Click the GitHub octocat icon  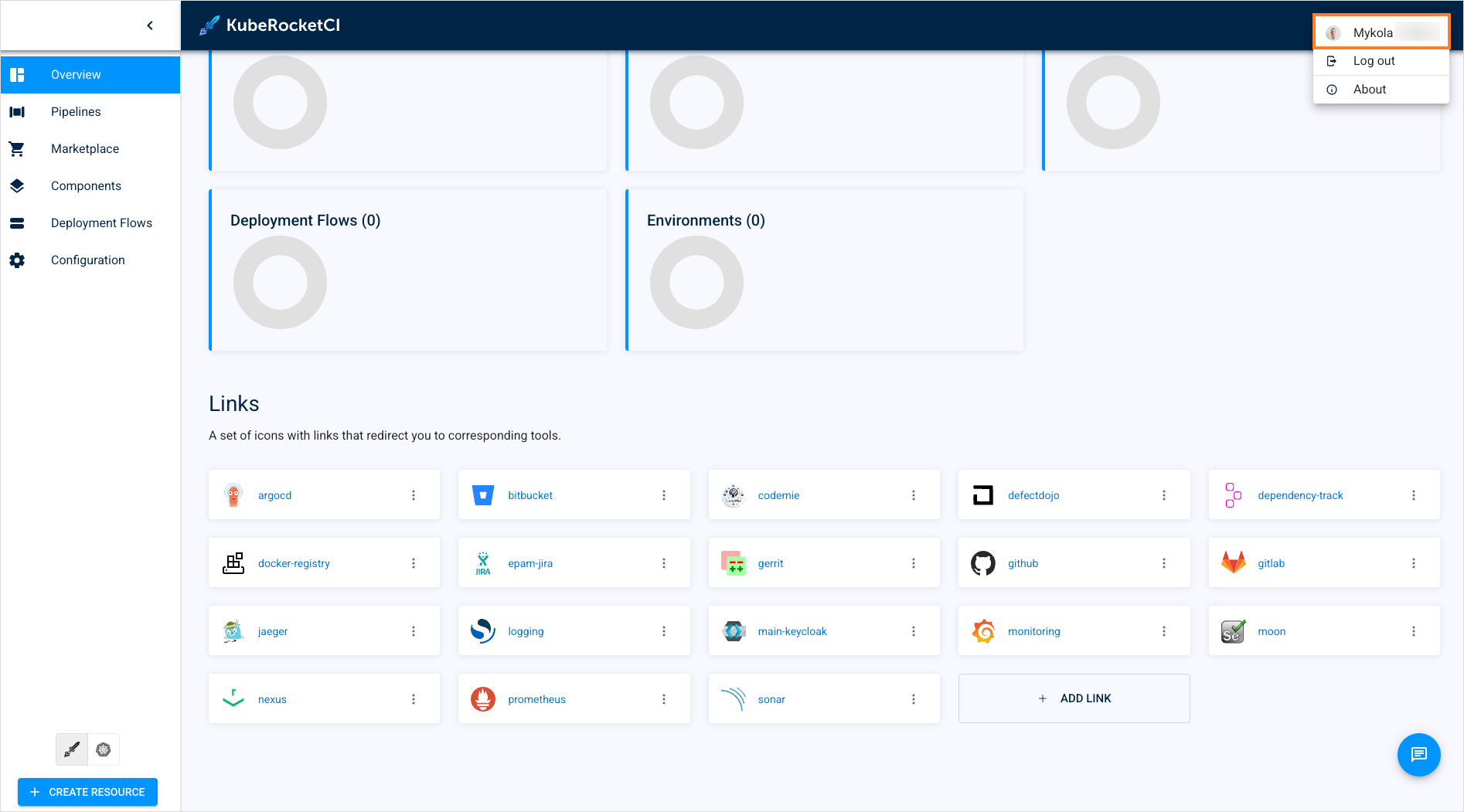983,563
